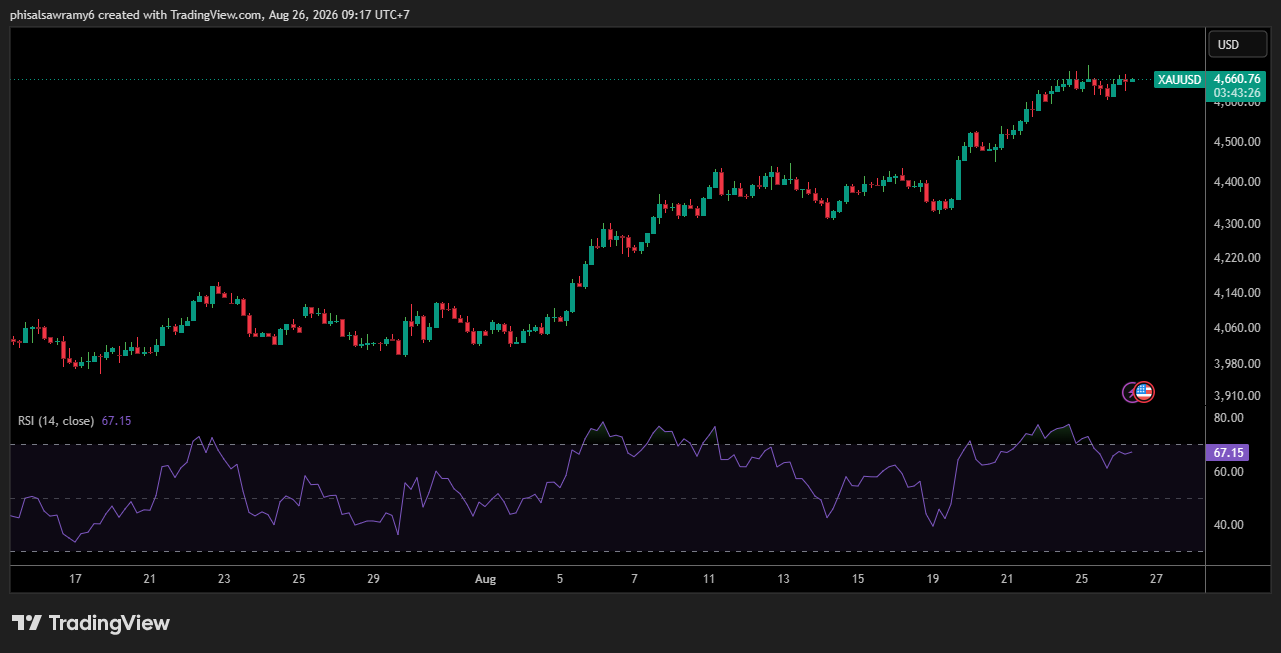Viewport: 1281px width, 653px height.
Task: Click the 3,910.00 price axis label
Action: point(1235,396)
